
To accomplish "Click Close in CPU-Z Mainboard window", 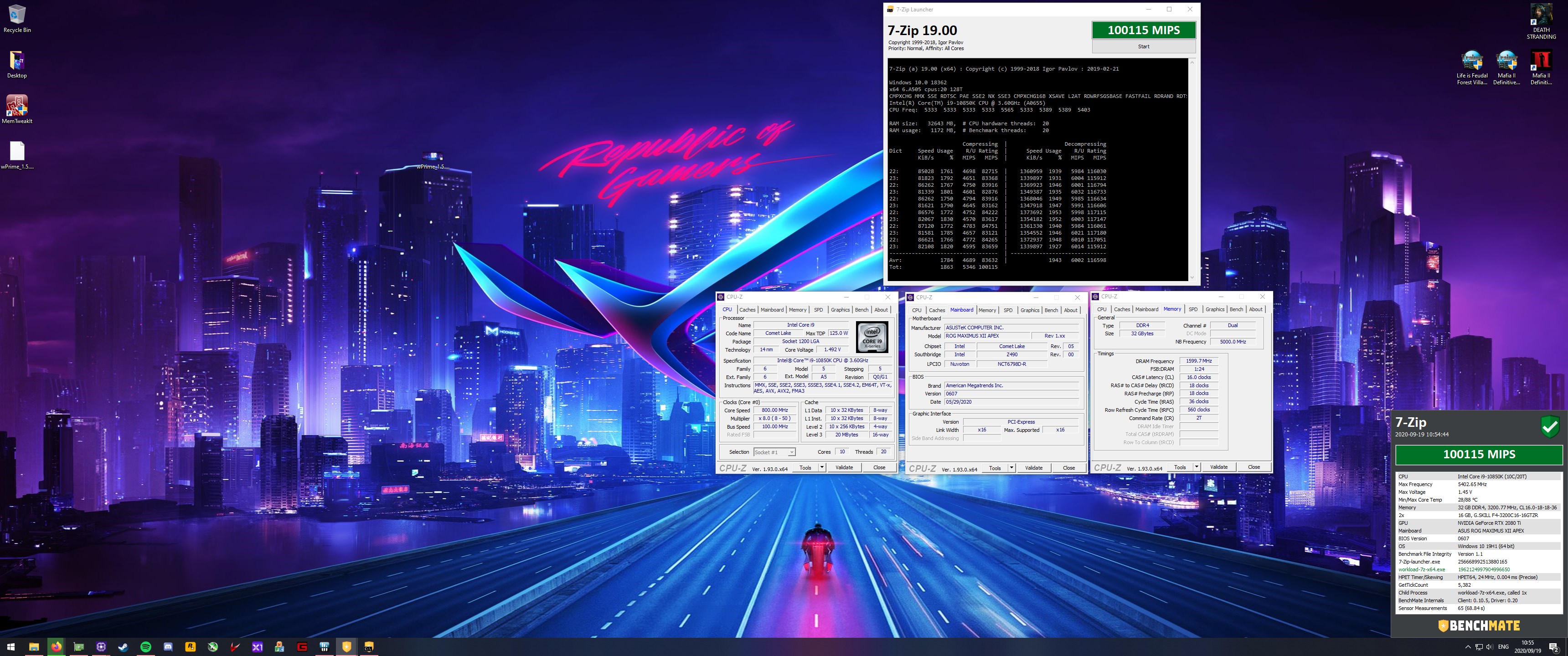I will 1068,468.
